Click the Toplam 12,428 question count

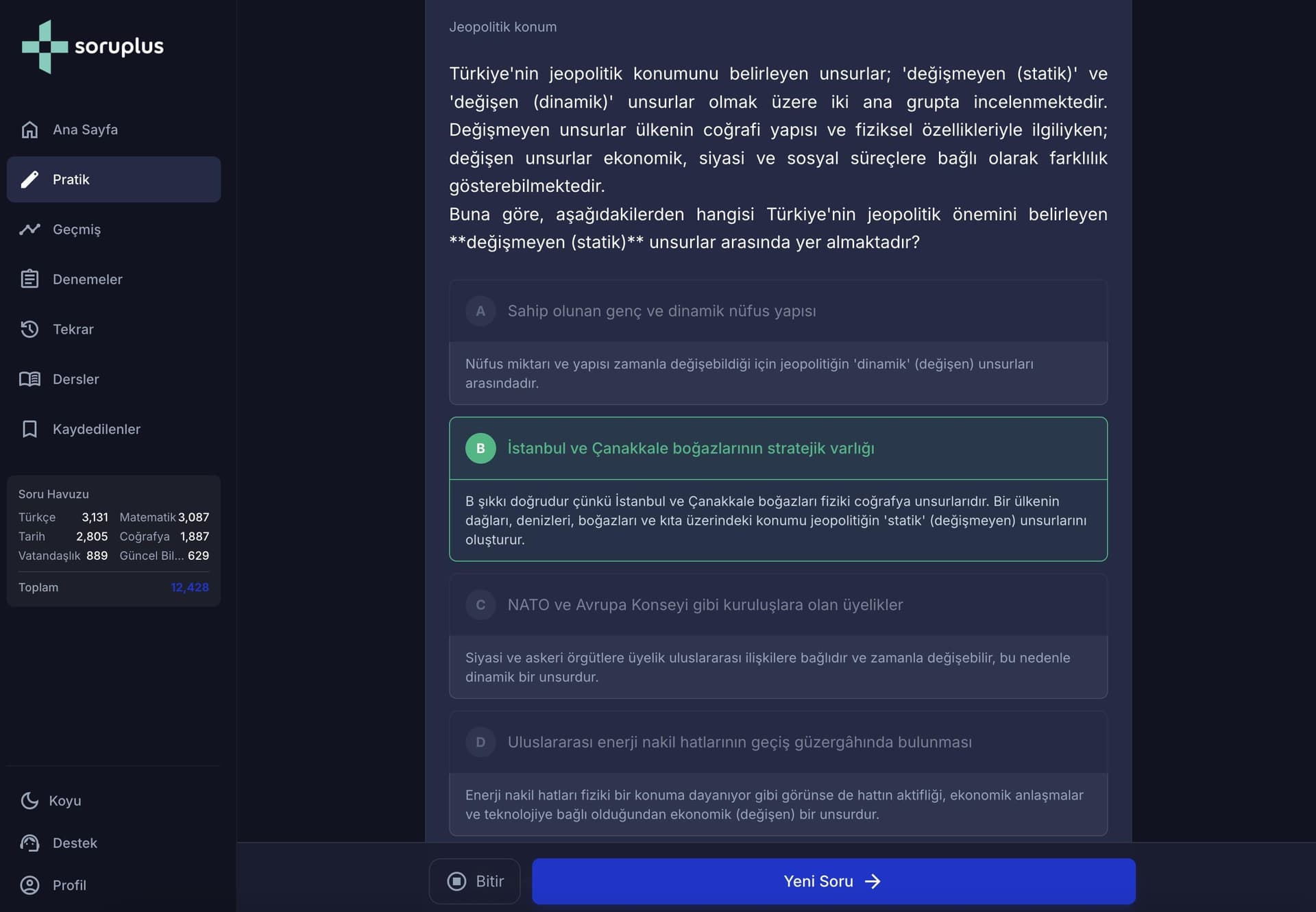click(x=190, y=587)
